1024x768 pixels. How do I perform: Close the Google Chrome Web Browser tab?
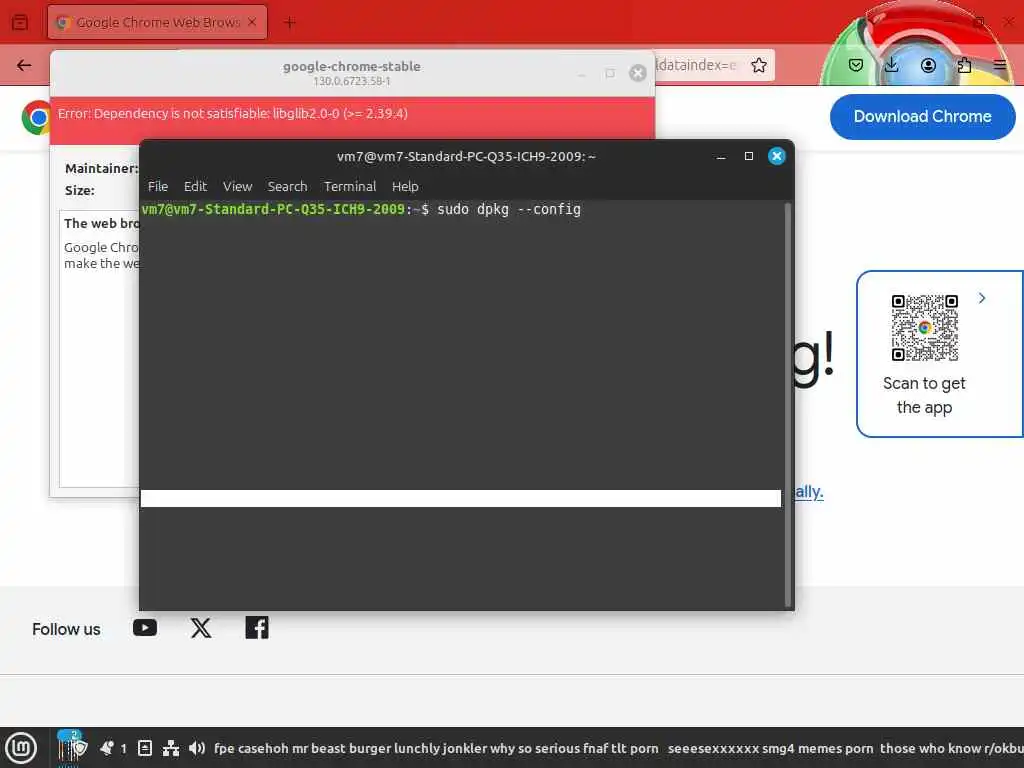(252, 22)
